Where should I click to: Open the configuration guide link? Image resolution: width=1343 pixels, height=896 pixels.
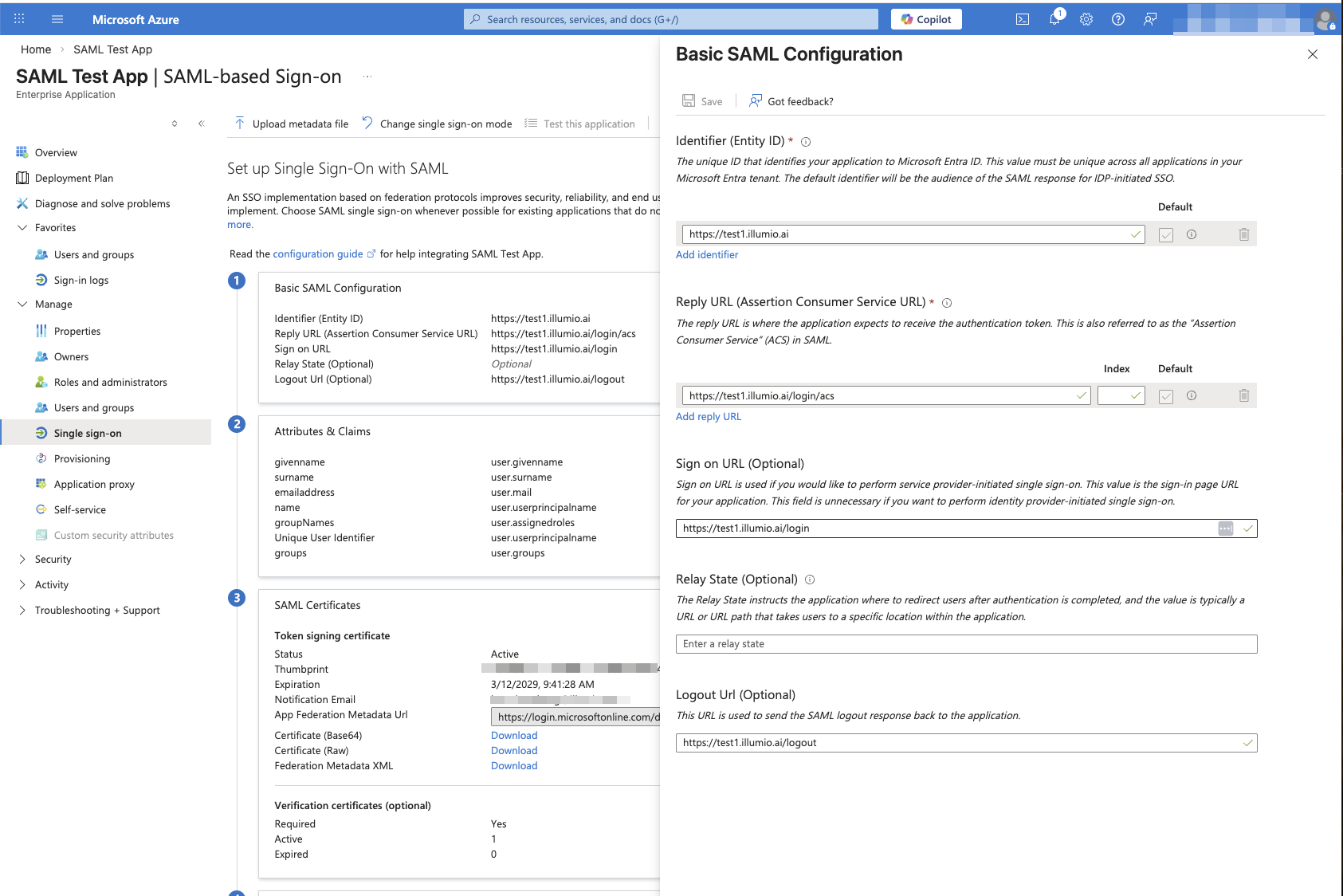click(324, 254)
